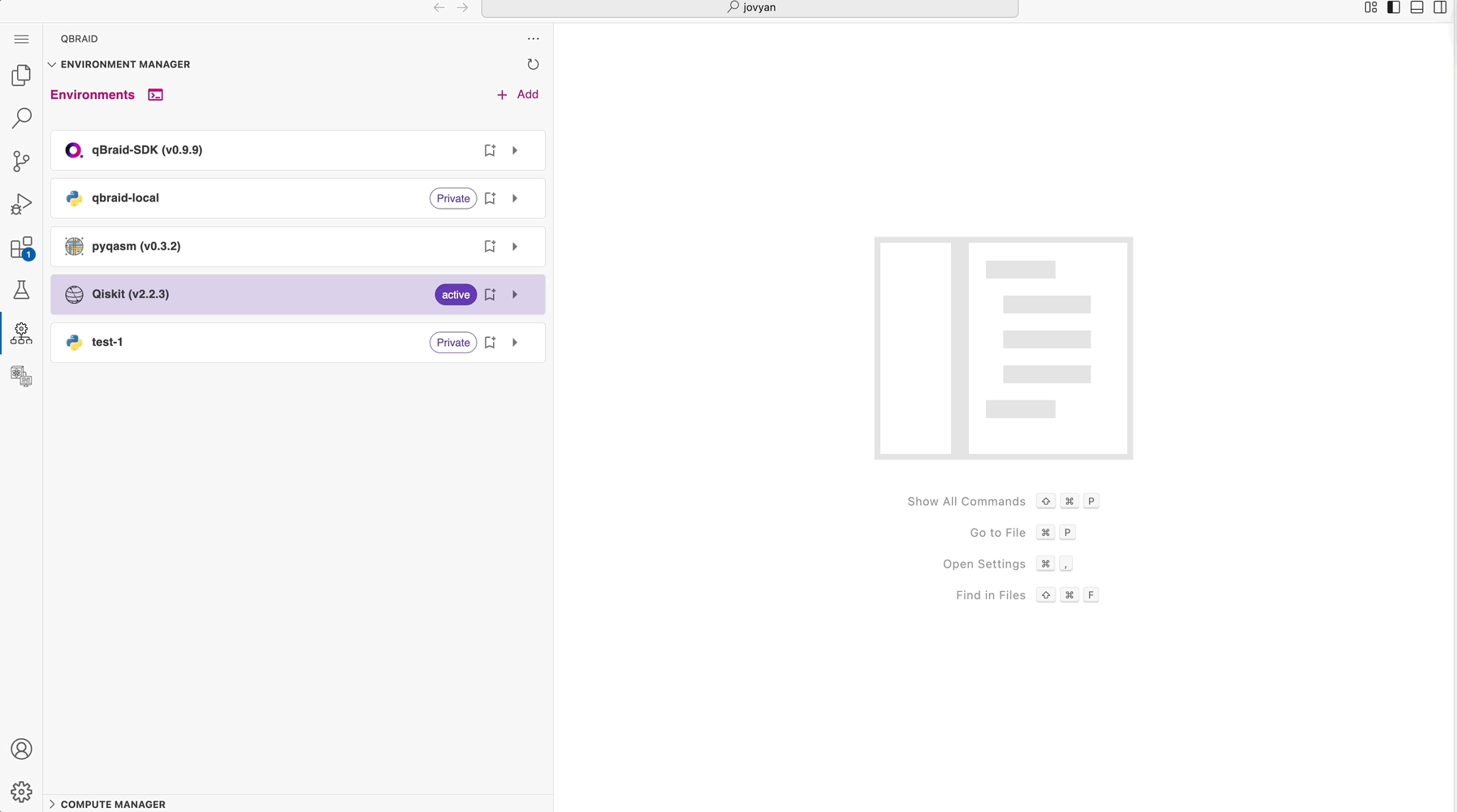Open QBRAID panel more actions menu
1457x812 pixels.
(533, 39)
